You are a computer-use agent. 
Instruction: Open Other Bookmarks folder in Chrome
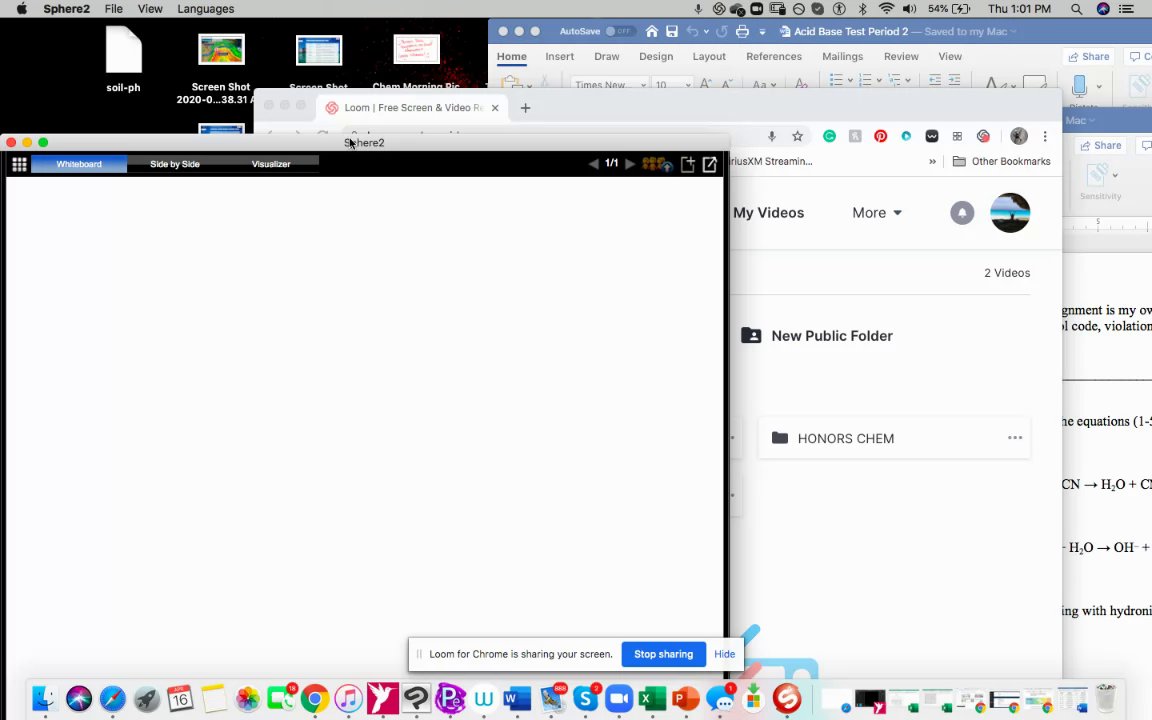[x=1001, y=162]
